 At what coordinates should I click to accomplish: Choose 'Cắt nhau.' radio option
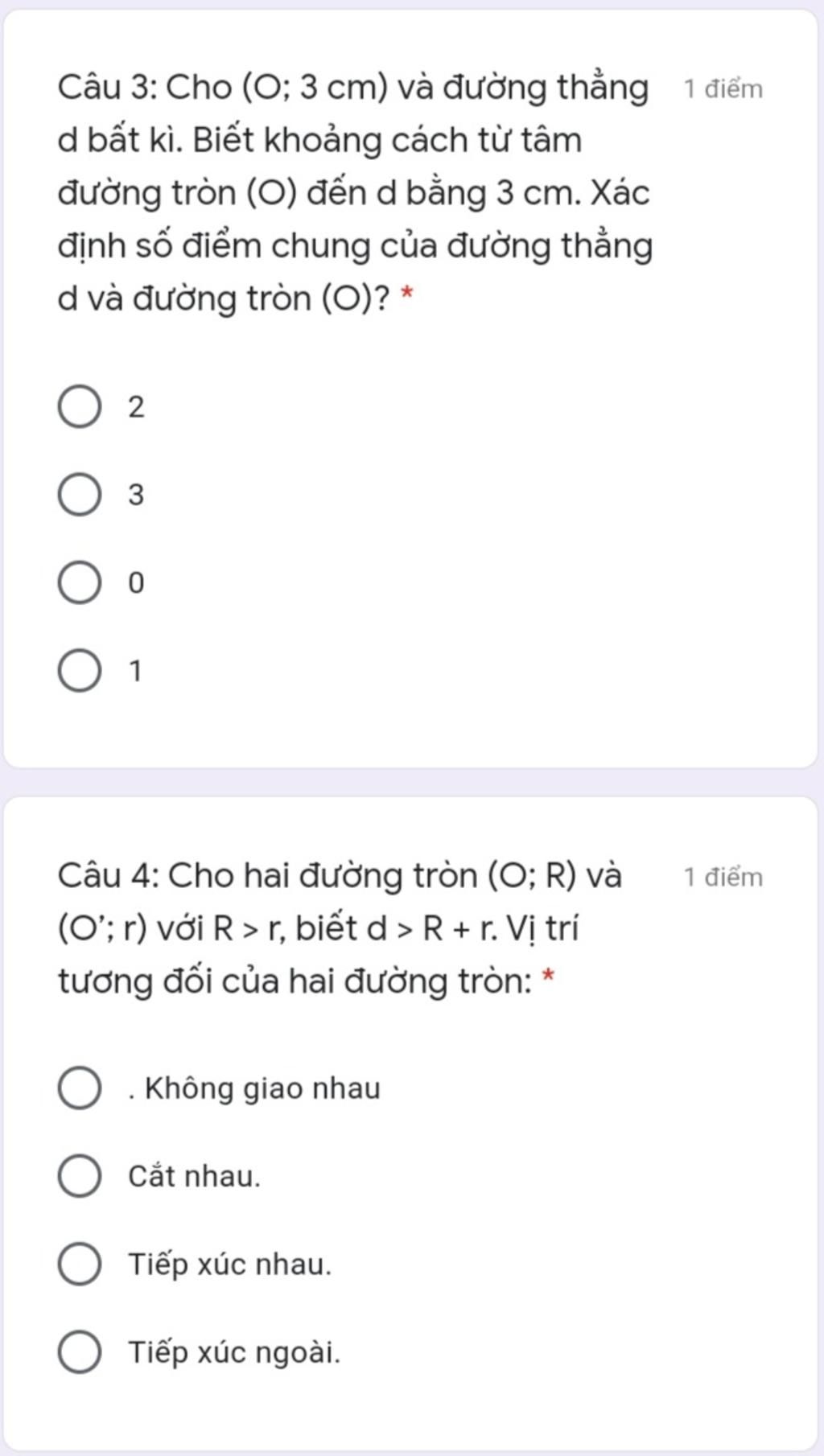[80, 1176]
